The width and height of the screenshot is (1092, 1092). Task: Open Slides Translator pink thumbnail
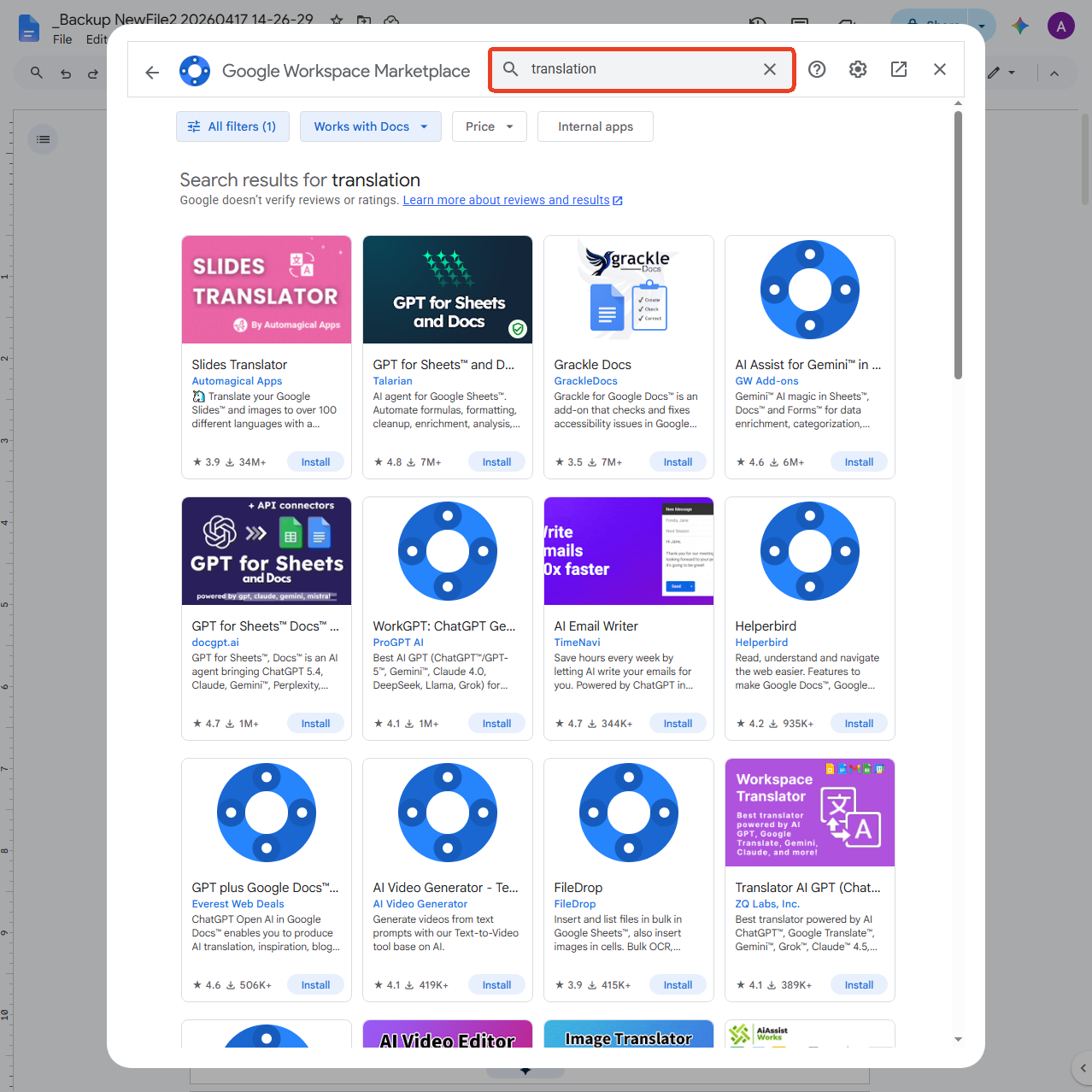coord(267,290)
